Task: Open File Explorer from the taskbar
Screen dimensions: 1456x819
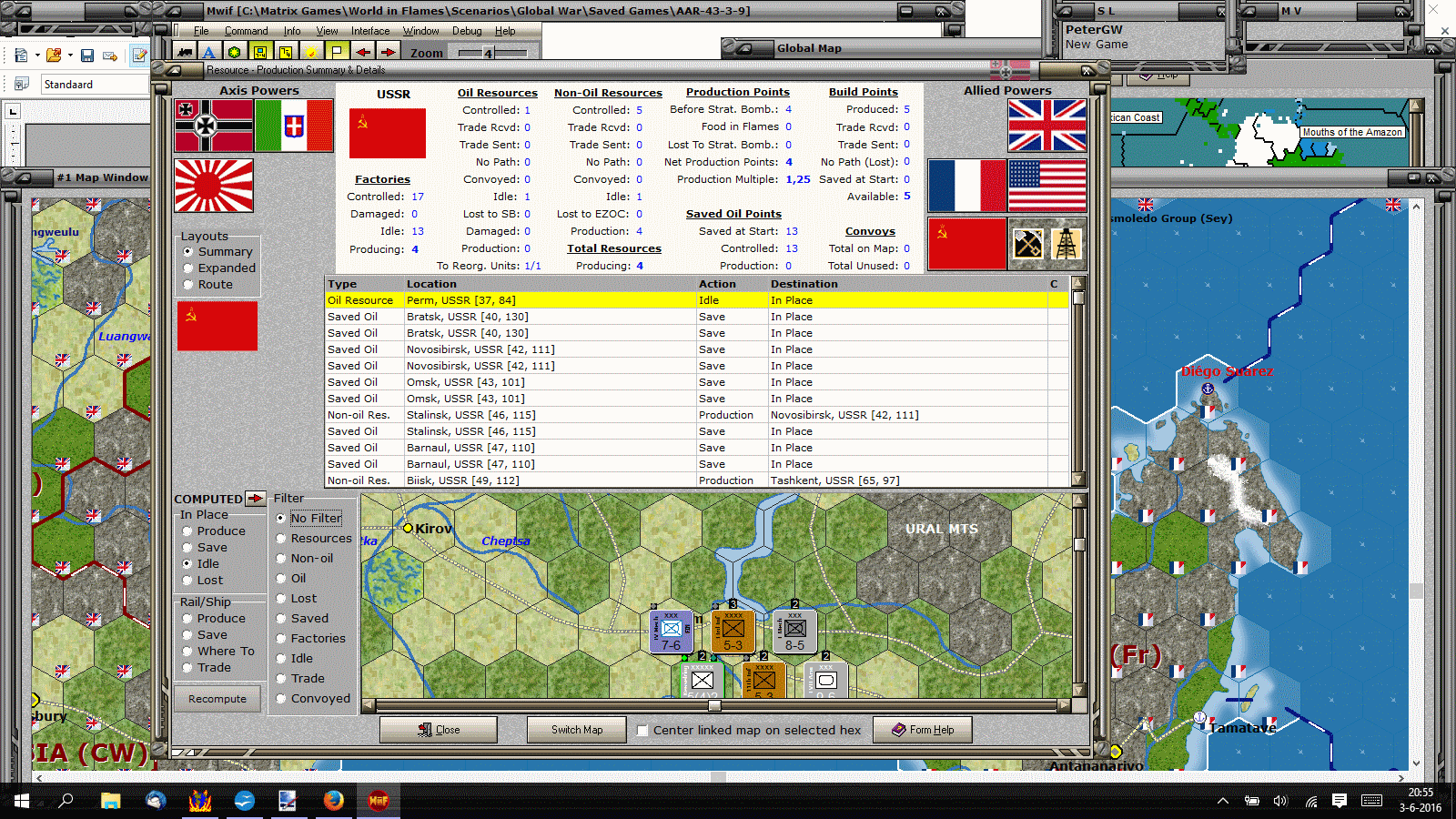Action: (111, 800)
